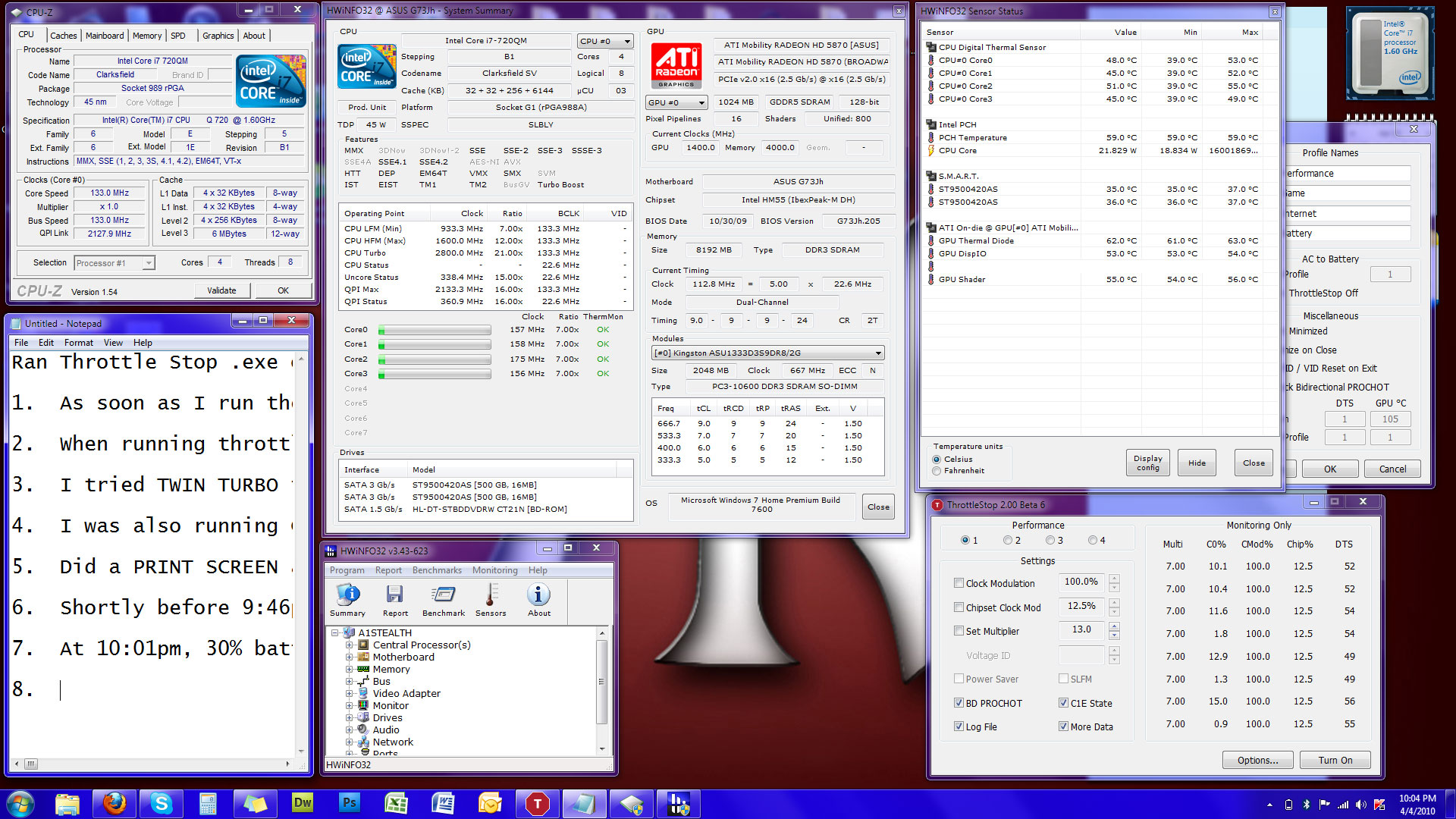Select Performance profile radio 2
The height and width of the screenshot is (819, 1456).
[1008, 540]
